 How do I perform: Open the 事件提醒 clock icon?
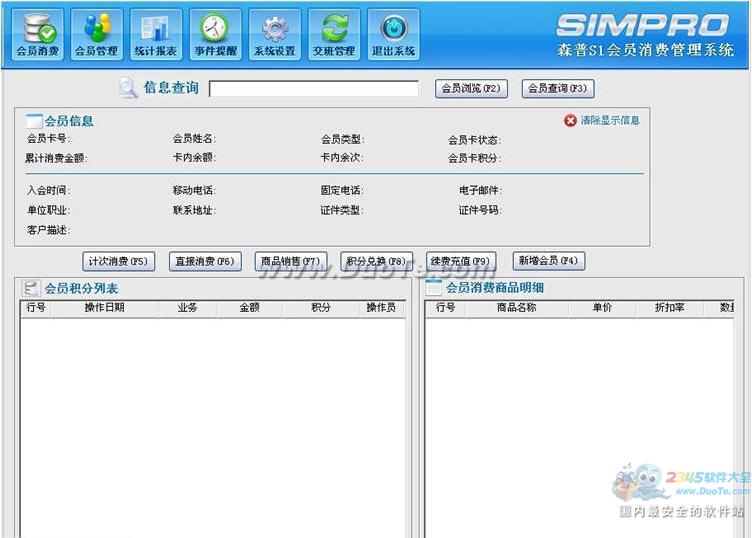(x=215, y=35)
